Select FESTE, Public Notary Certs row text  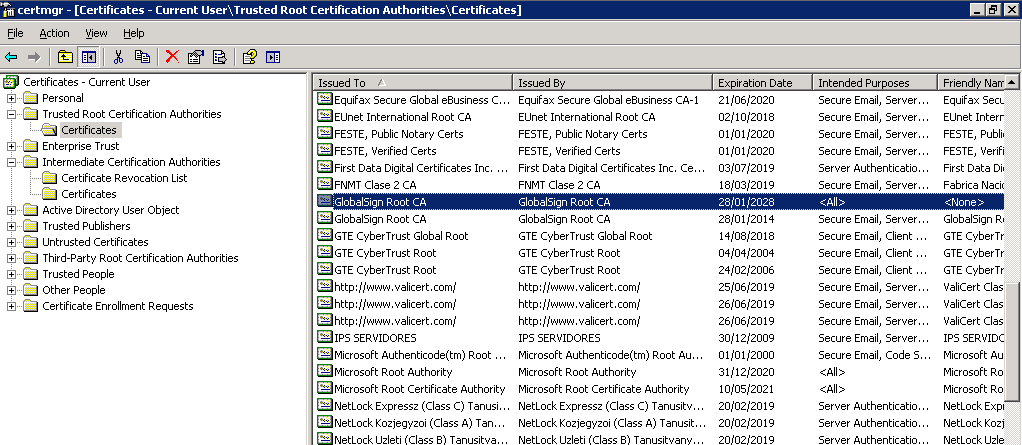pos(399,134)
